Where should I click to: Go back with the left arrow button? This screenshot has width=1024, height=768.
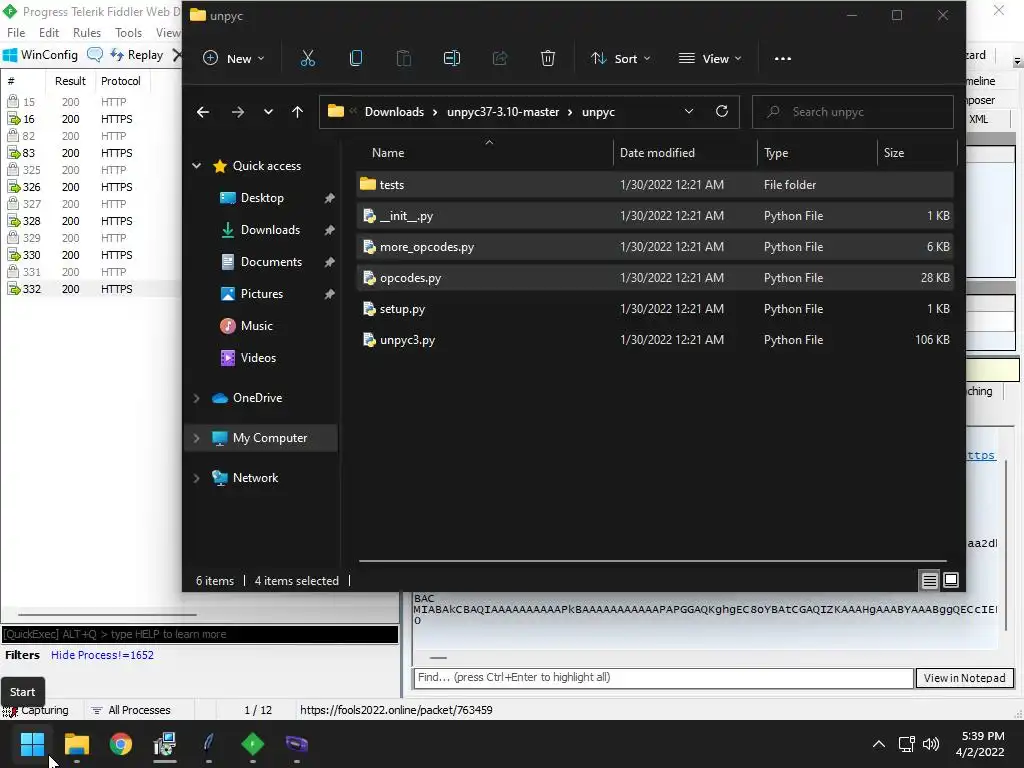203,112
